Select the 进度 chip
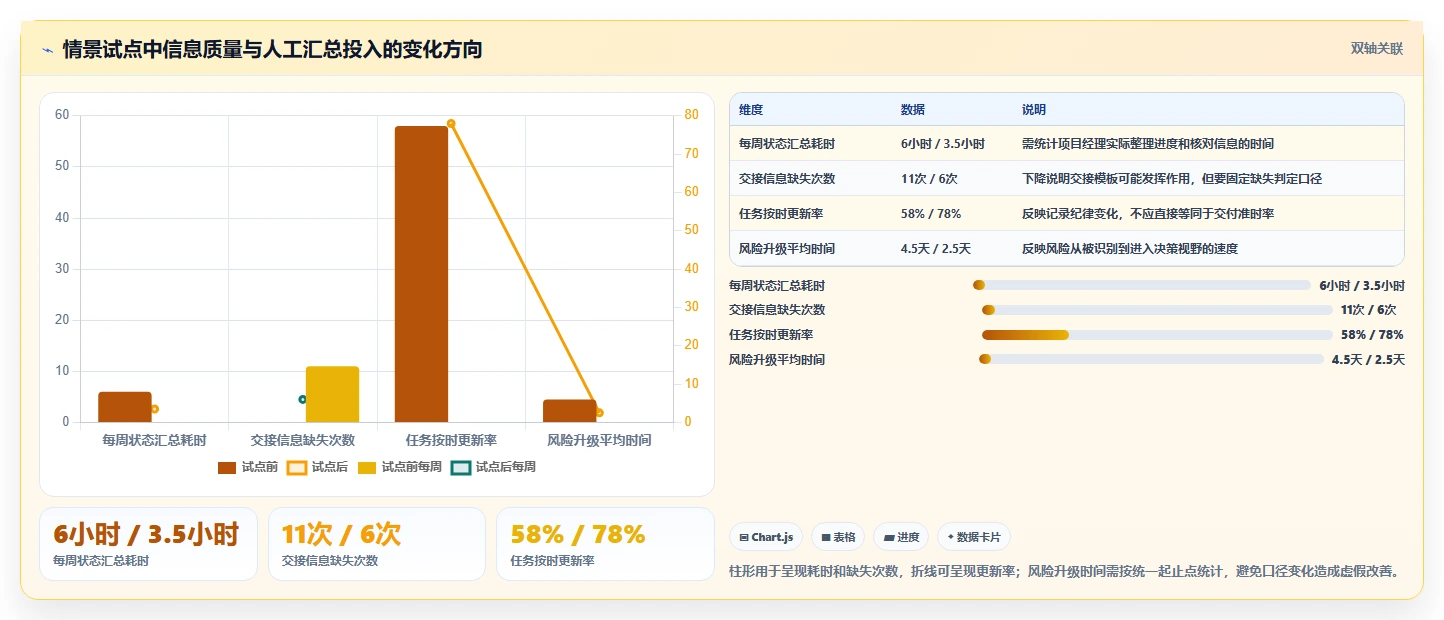1444x620 pixels. pyautogui.click(x=901, y=537)
